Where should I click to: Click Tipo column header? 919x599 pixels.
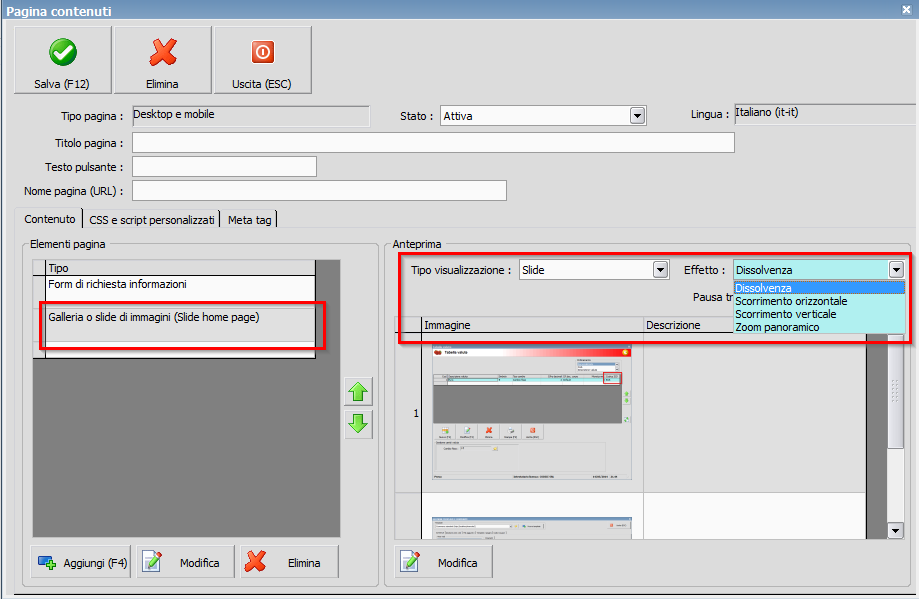[x=181, y=268]
